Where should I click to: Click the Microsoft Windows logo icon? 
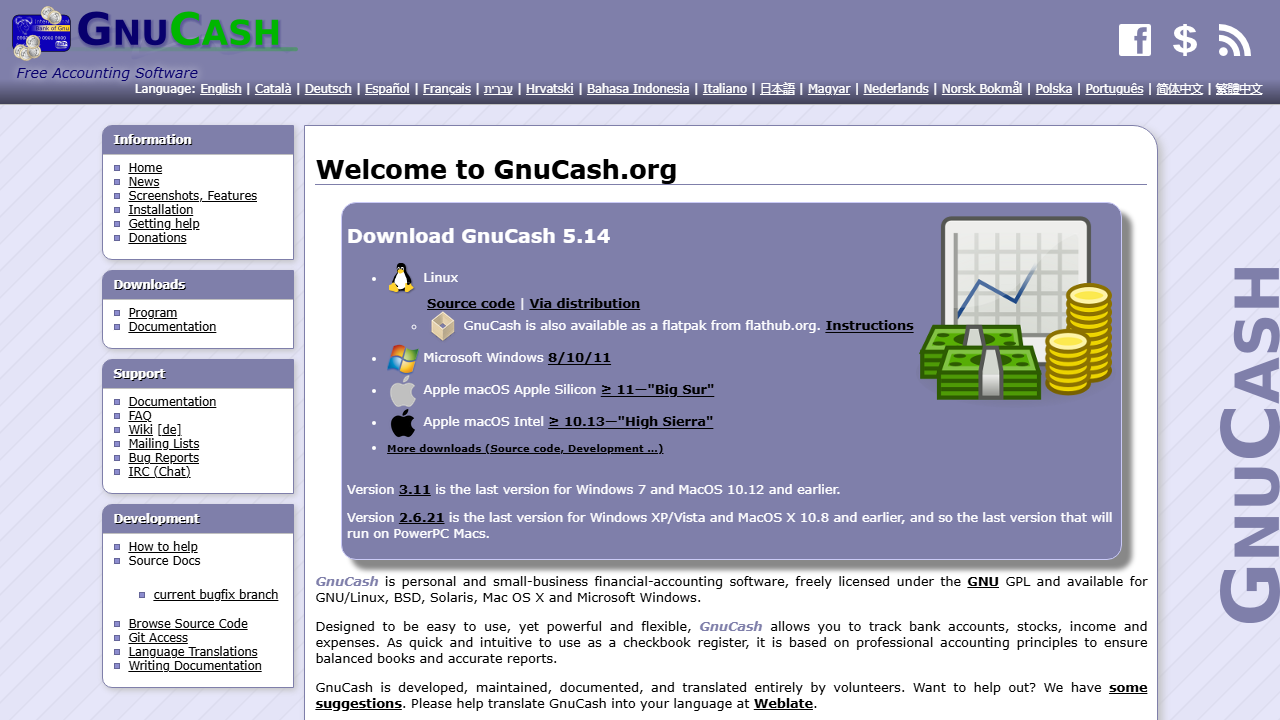[402, 358]
